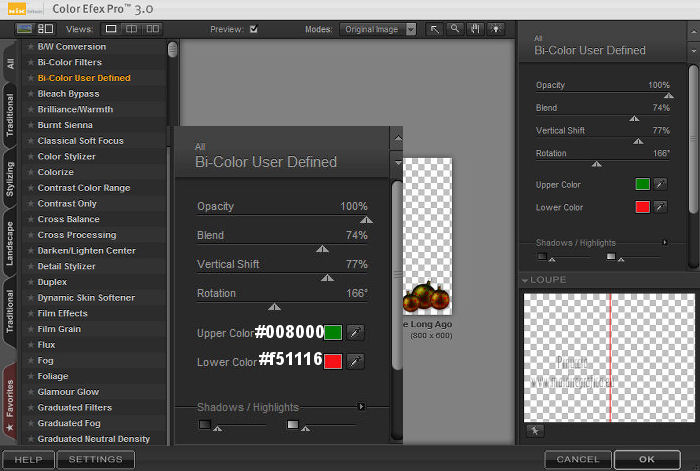Choose the Graduated Neutral Density filter
Screen dimensions: 700x471
pyautogui.click(x=94, y=439)
